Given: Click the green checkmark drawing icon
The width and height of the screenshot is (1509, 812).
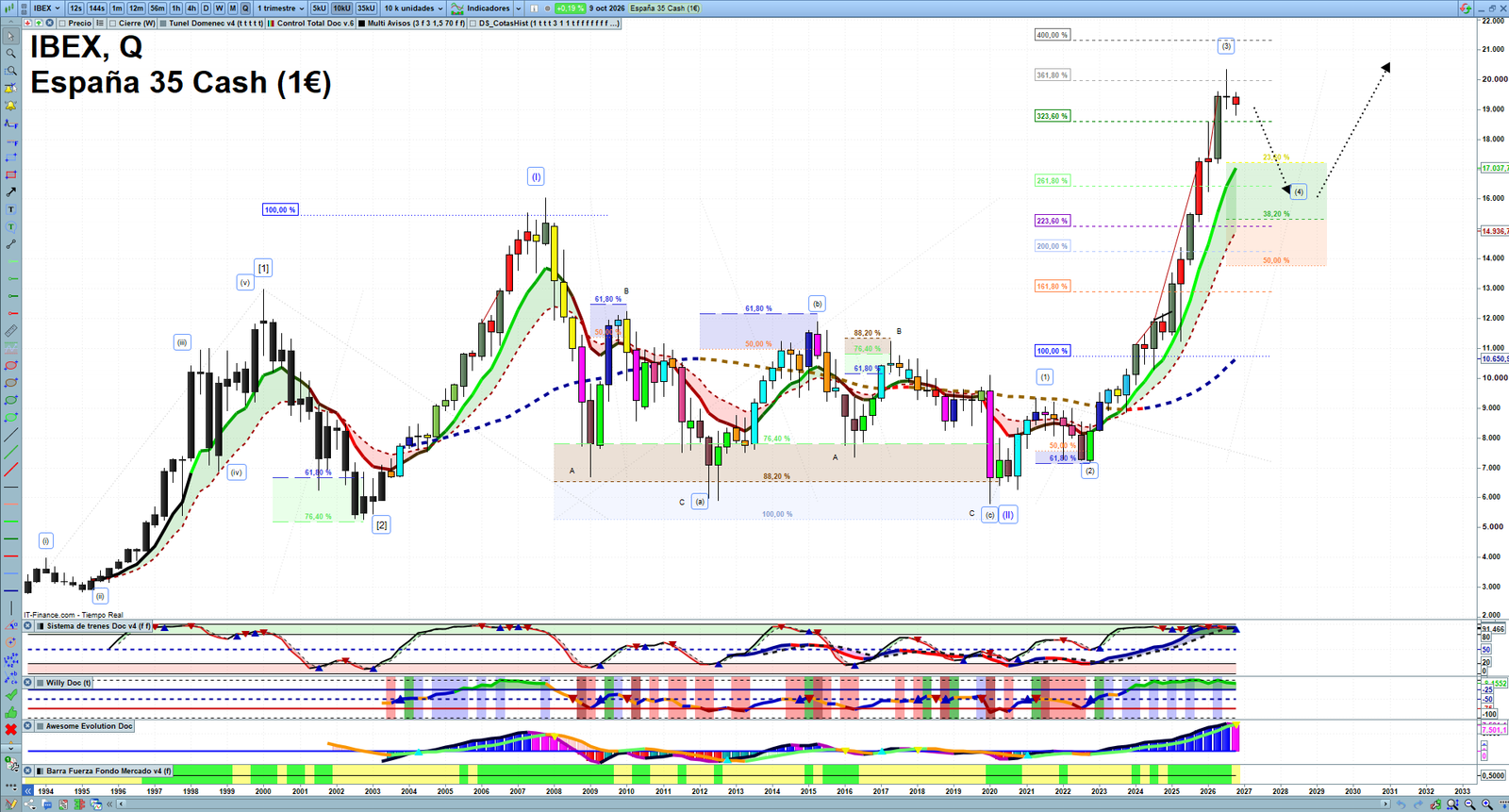Looking at the screenshot, I should 11,695.
